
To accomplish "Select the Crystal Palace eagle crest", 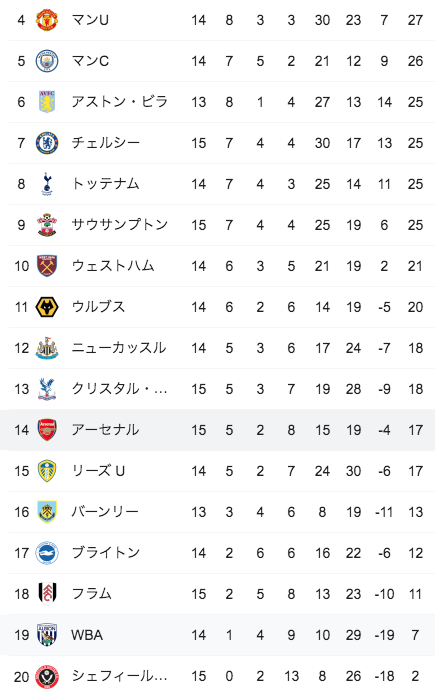I will 47,389.
